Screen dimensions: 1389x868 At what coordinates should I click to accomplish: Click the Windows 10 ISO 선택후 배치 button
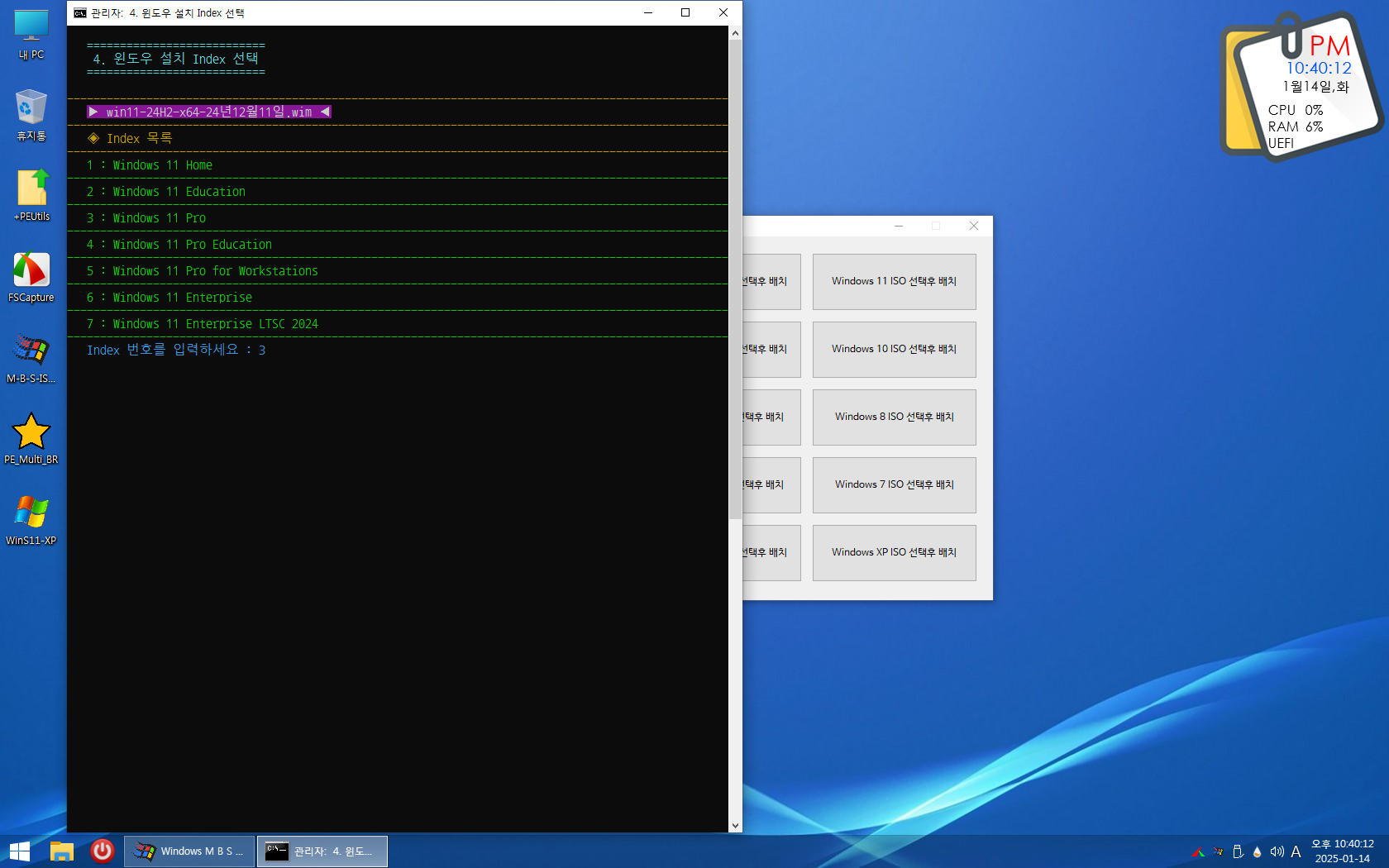tap(894, 350)
